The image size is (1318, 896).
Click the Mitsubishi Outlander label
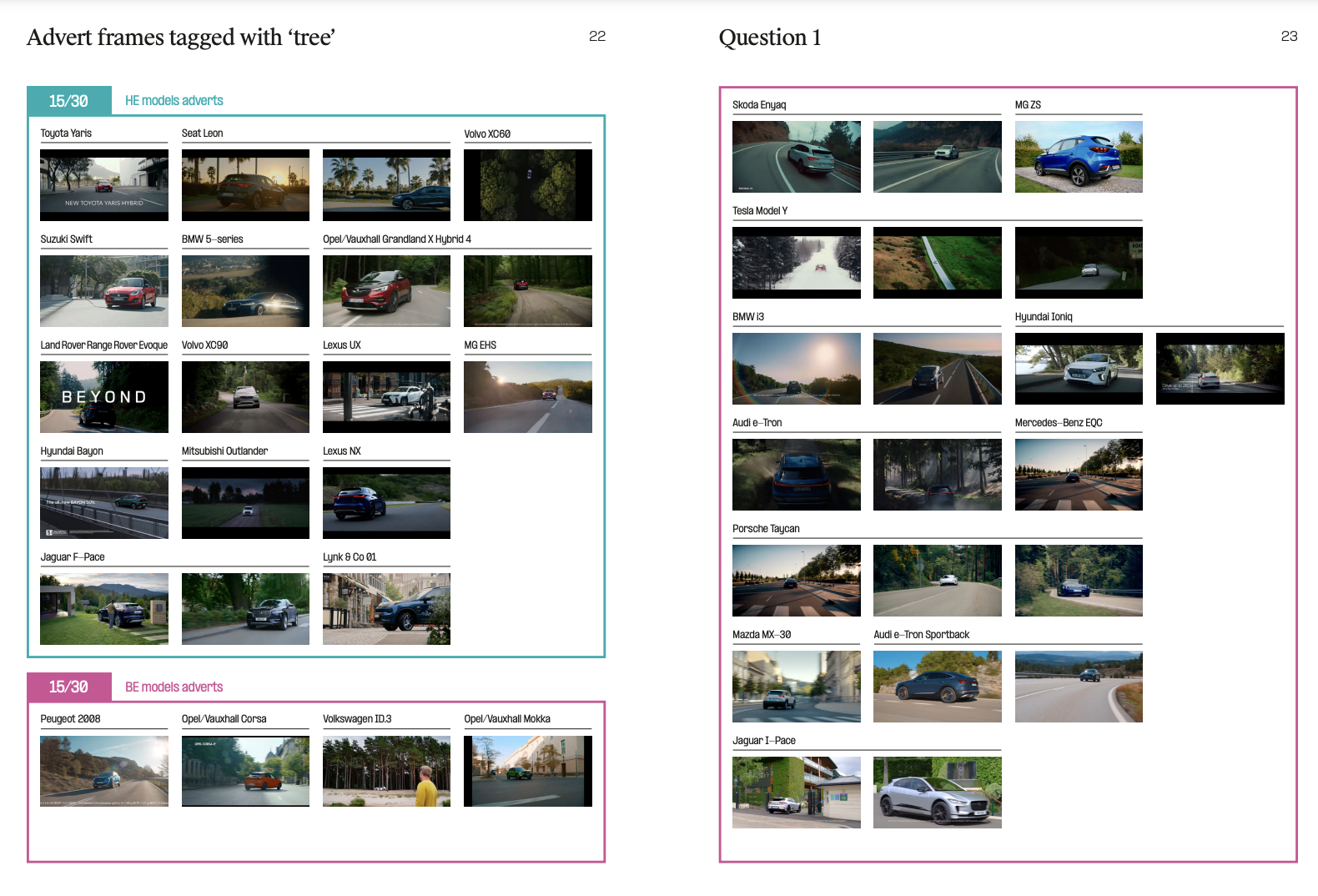[224, 451]
